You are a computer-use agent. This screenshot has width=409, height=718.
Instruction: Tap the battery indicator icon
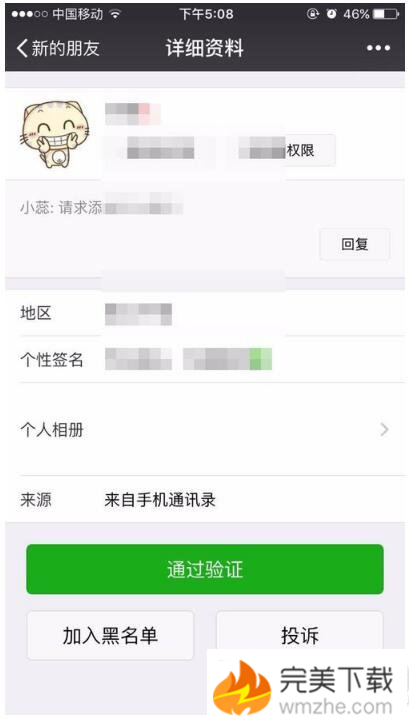[x=386, y=14]
